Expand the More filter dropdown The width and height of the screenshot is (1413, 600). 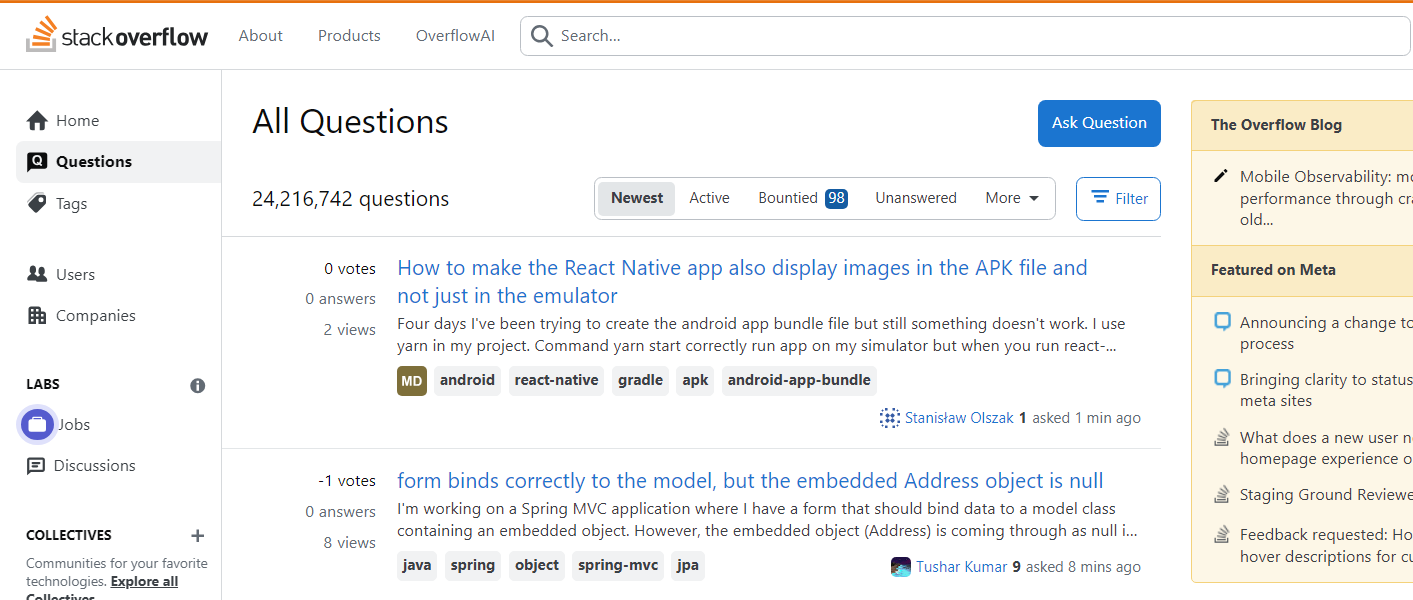tap(1011, 197)
